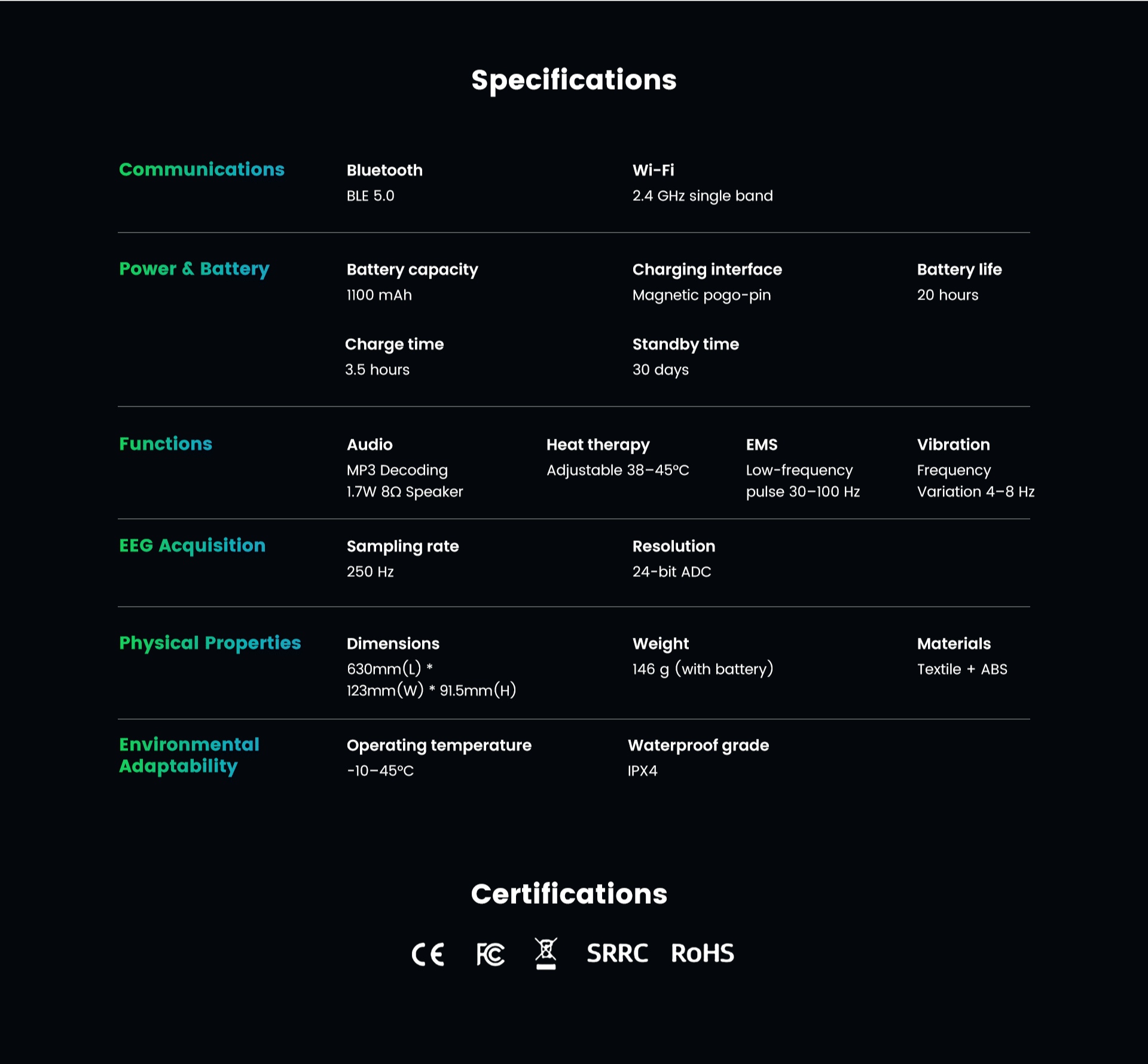Click the EEG Acquisition heading
Image resolution: width=1148 pixels, height=1064 pixels.
192,546
